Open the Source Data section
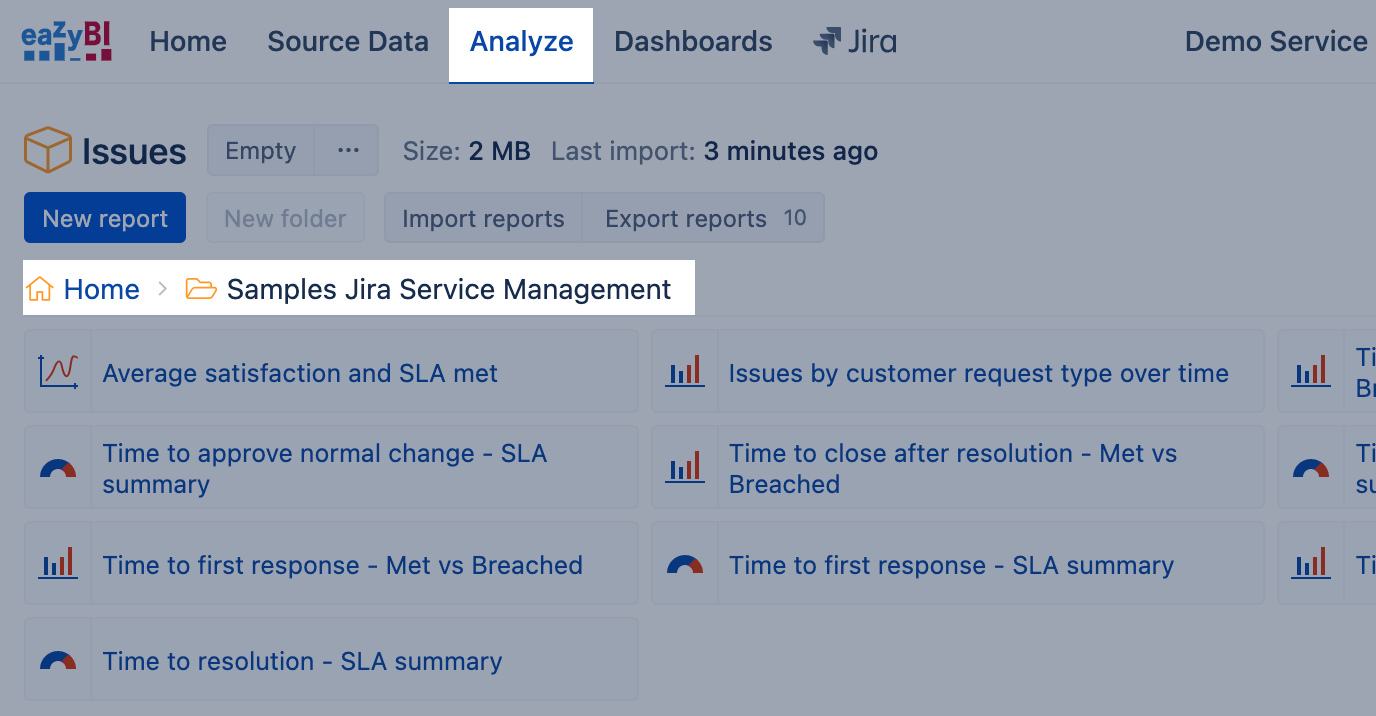 [348, 41]
